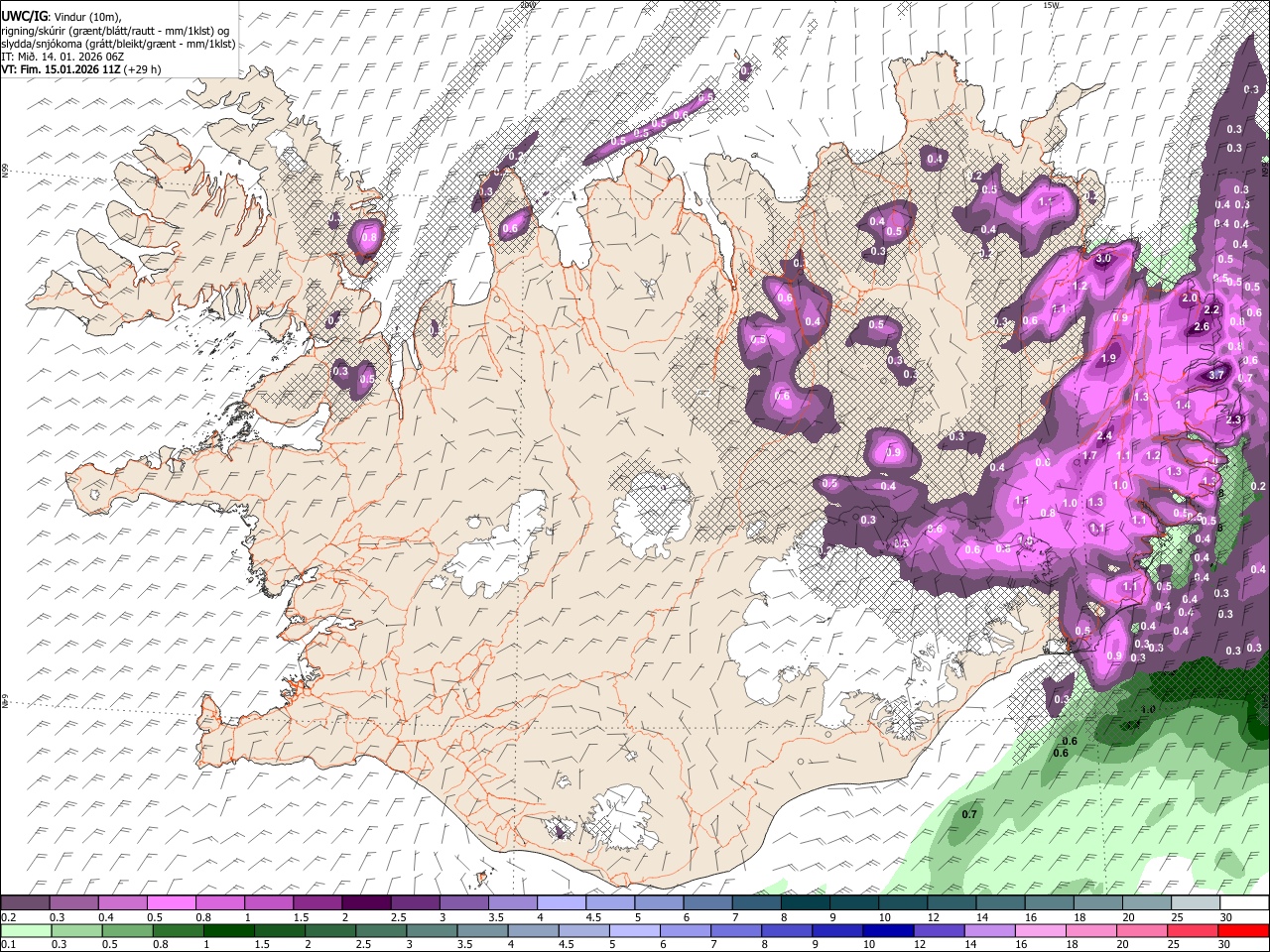Screen dimensions: 1270x952
Task: Select the dark teal 9 swatch in the upper legend
Action: click(x=854, y=903)
